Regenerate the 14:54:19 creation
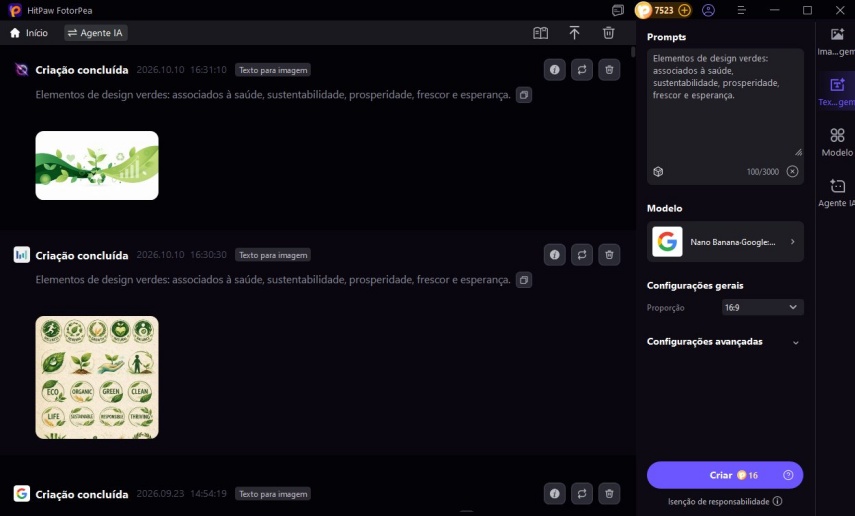This screenshot has width=855, height=516. point(582,494)
